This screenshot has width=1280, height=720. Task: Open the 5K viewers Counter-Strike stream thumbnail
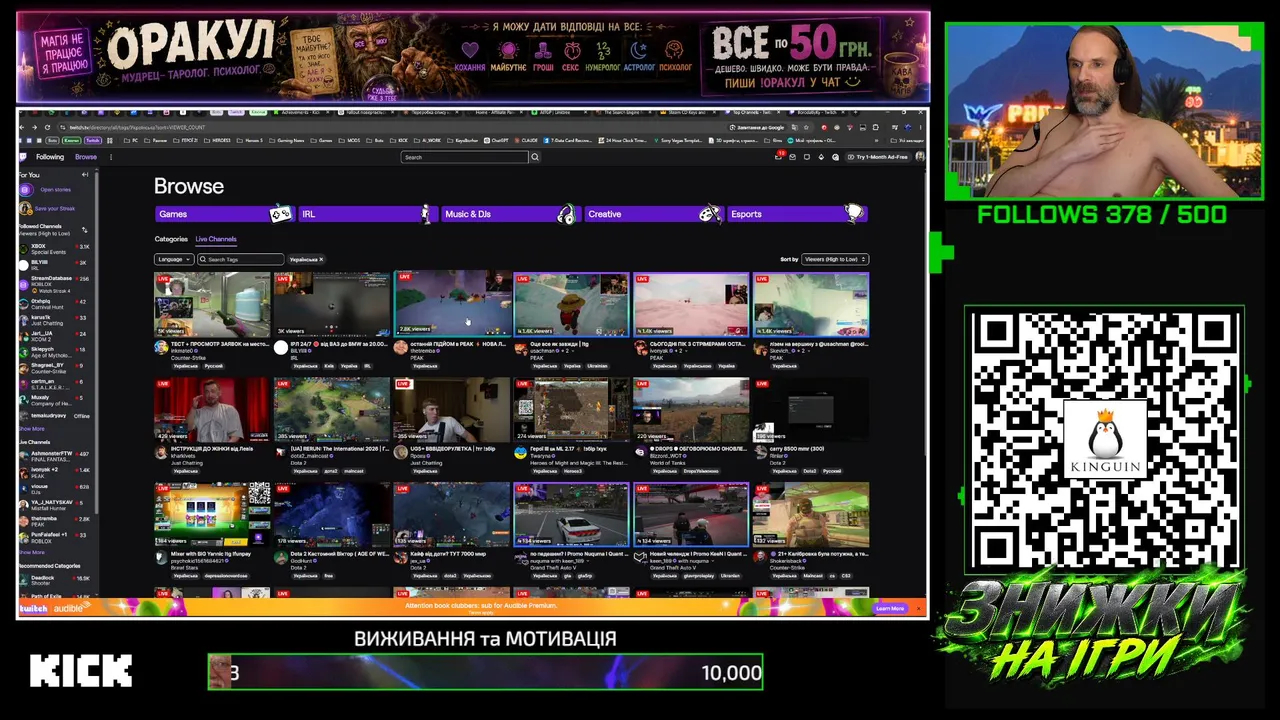coord(212,305)
